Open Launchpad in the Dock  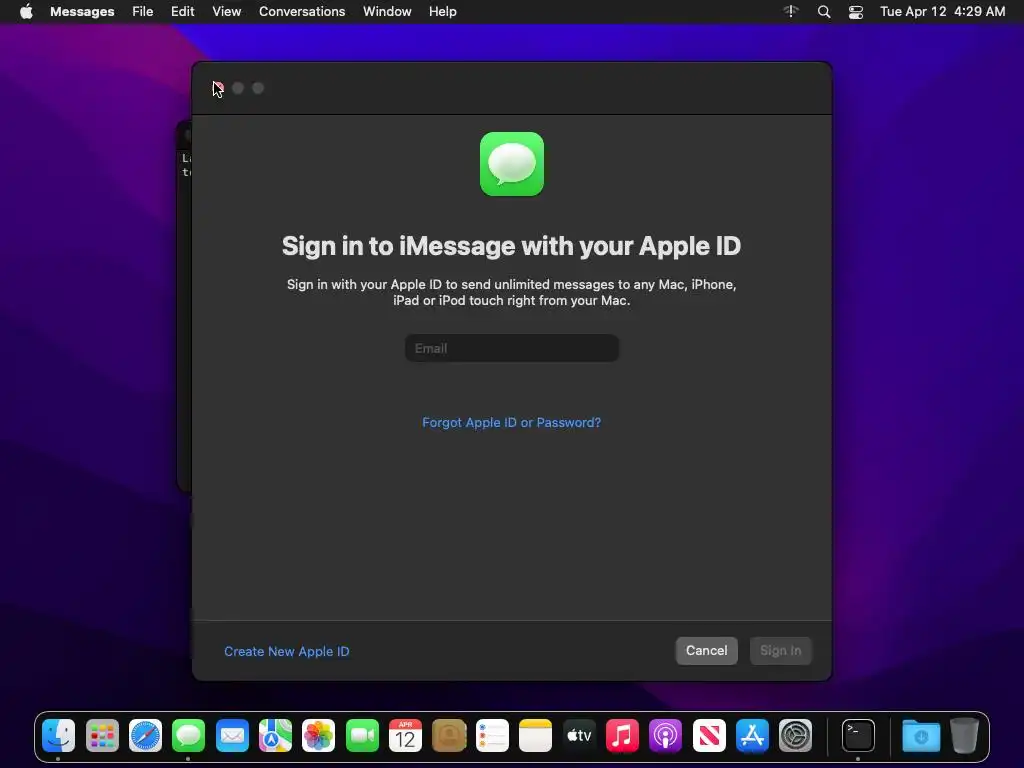coord(102,736)
